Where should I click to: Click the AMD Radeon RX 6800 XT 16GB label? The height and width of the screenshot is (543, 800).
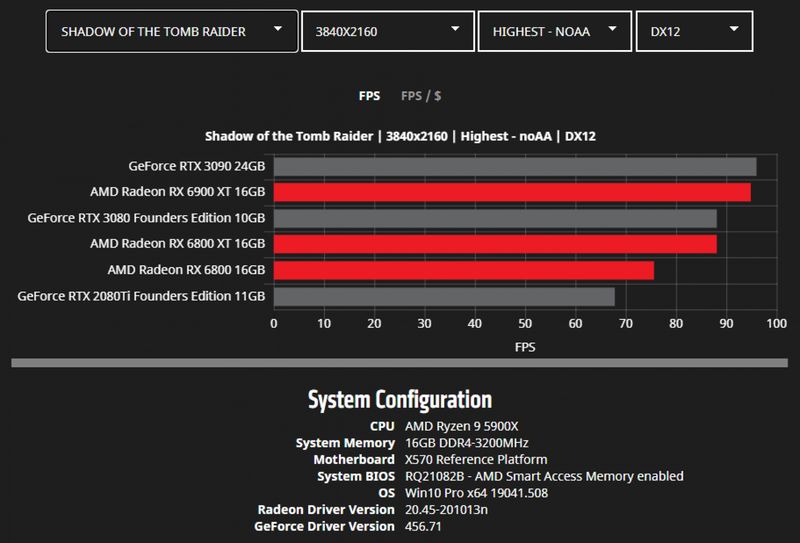coord(178,243)
